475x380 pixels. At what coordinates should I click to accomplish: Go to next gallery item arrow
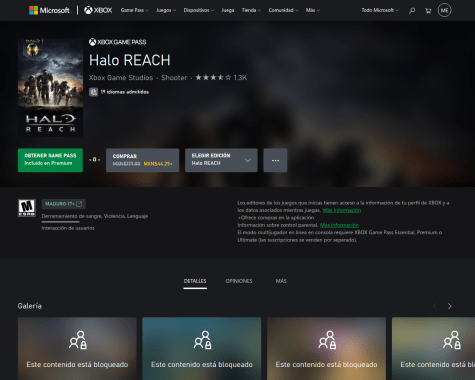tap(450, 306)
